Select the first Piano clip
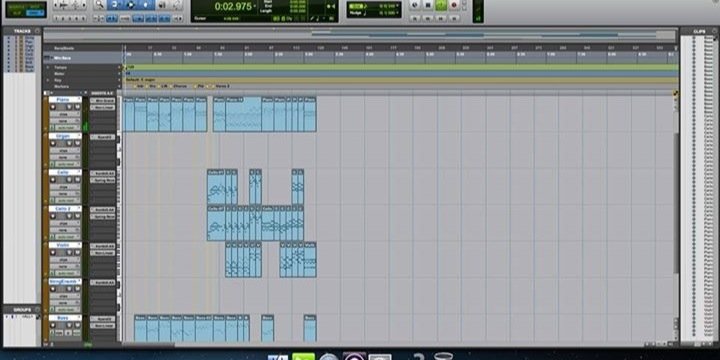This screenshot has height=360, width=720. click(x=129, y=114)
